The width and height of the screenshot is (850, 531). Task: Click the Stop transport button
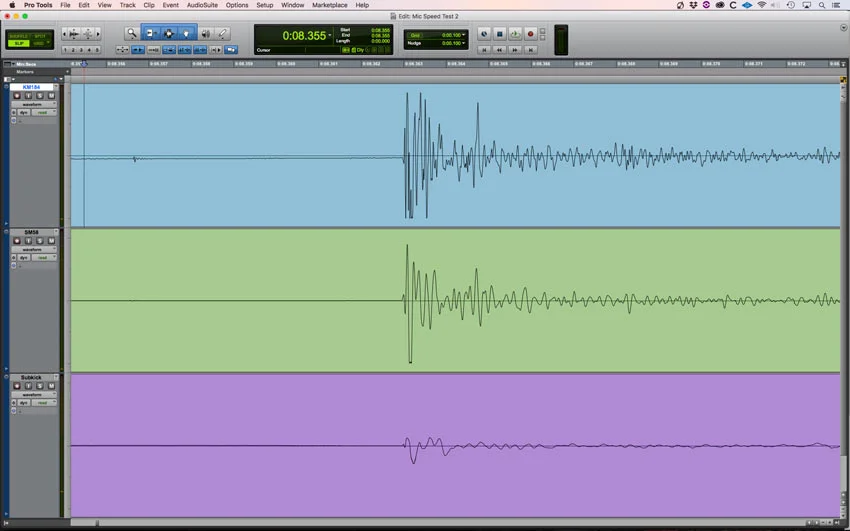click(x=499, y=34)
